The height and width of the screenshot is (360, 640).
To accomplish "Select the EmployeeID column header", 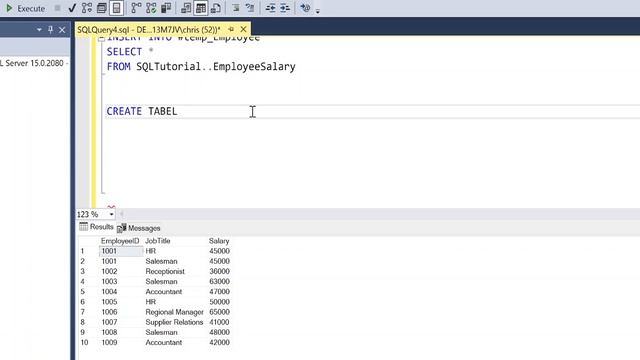I will [120, 241].
